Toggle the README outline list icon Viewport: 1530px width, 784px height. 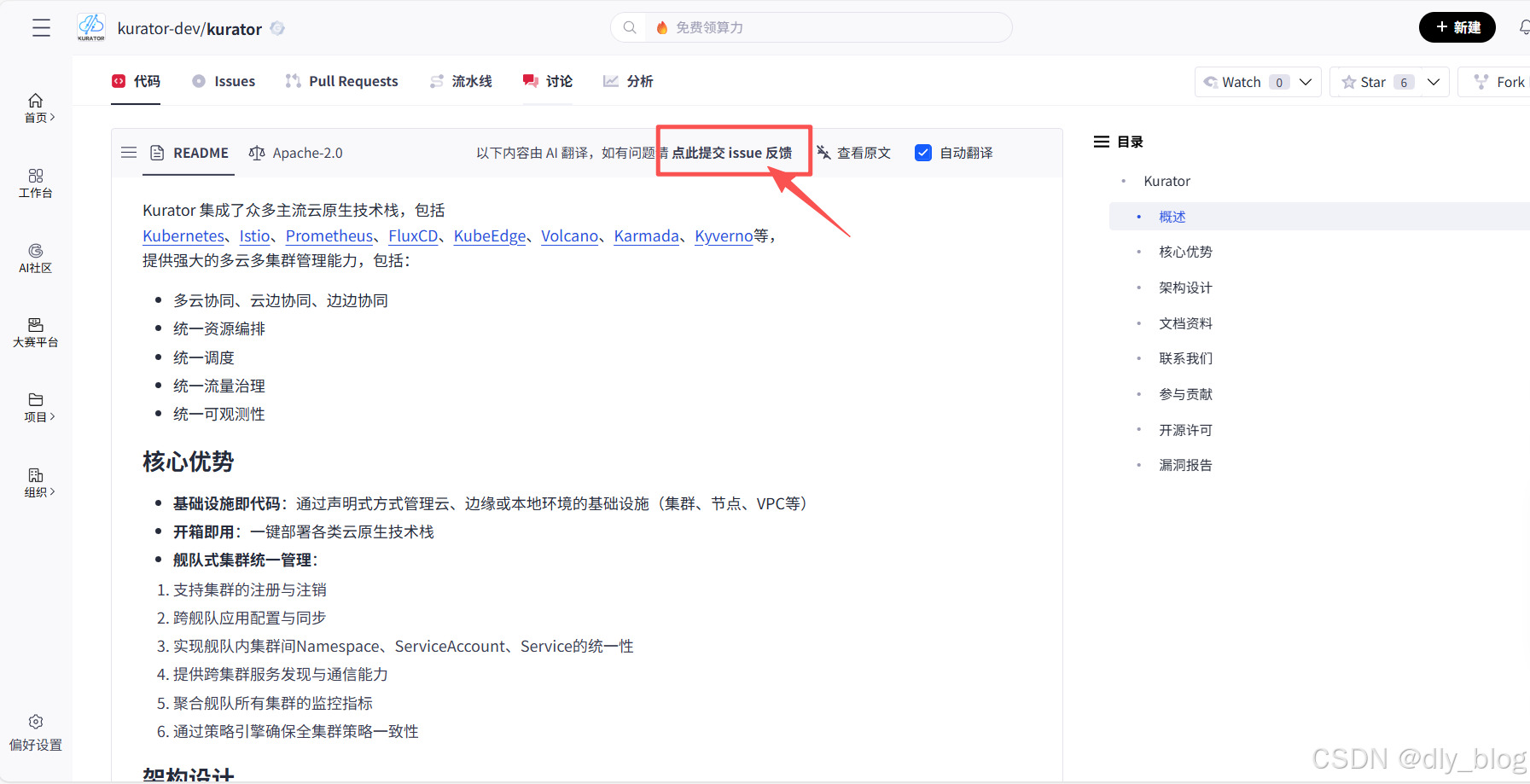(129, 153)
